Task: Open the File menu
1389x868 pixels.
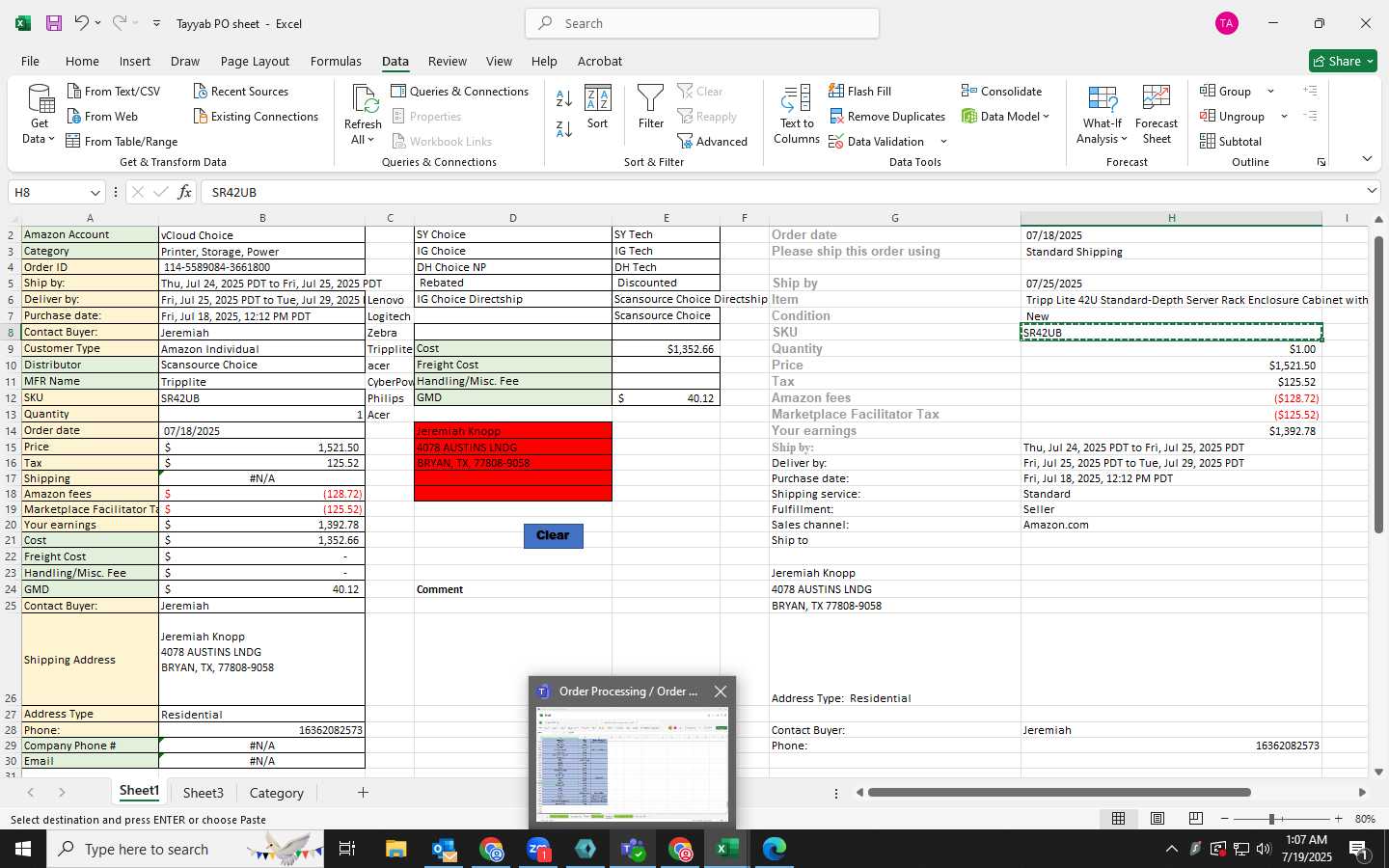Action: click(30, 61)
